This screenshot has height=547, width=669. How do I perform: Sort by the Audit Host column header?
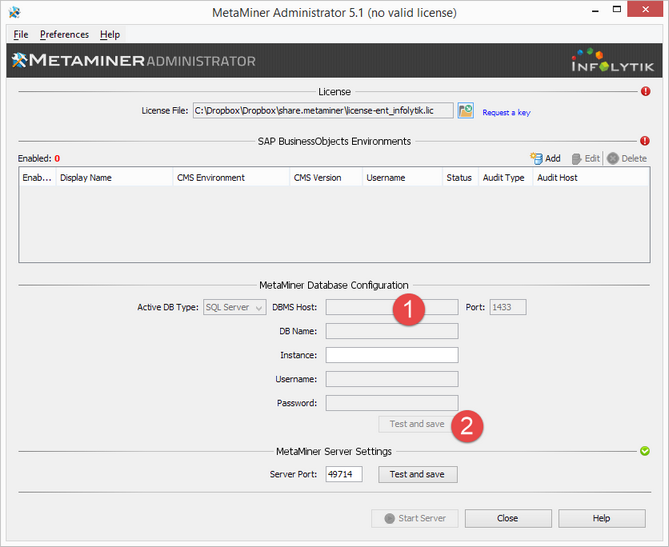[591, 177]
